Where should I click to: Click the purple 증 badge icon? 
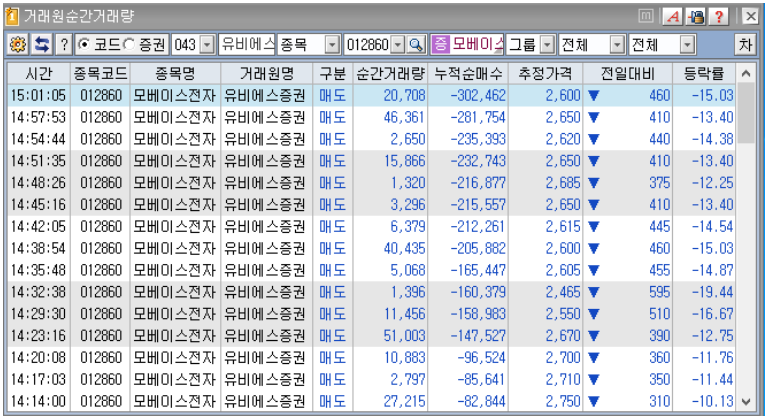pos(440,45)
